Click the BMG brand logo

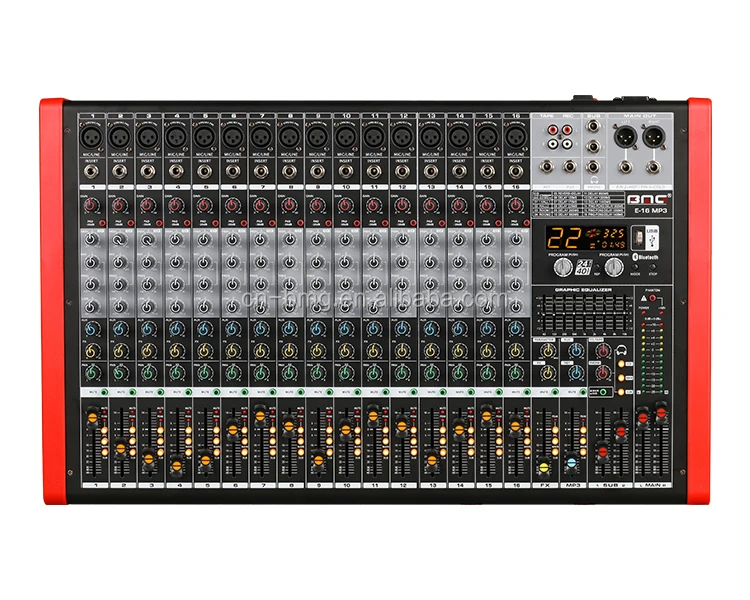(648, 199)
